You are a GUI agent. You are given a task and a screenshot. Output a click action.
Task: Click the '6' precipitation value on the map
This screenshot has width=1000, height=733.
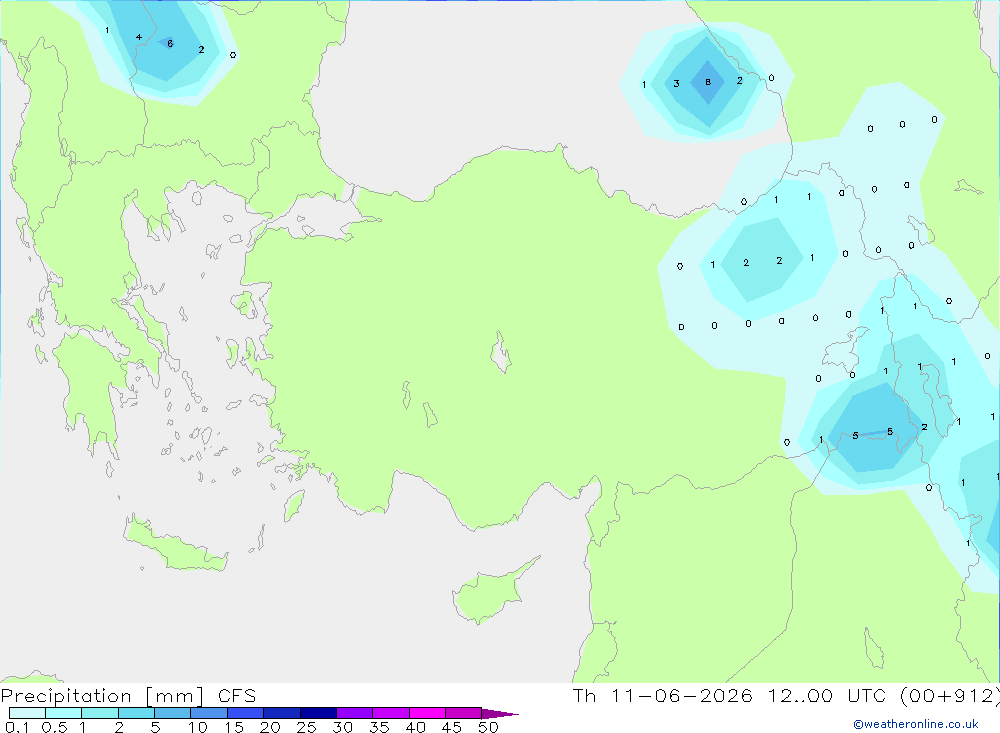pyautogui.click(x=170, y=43)
